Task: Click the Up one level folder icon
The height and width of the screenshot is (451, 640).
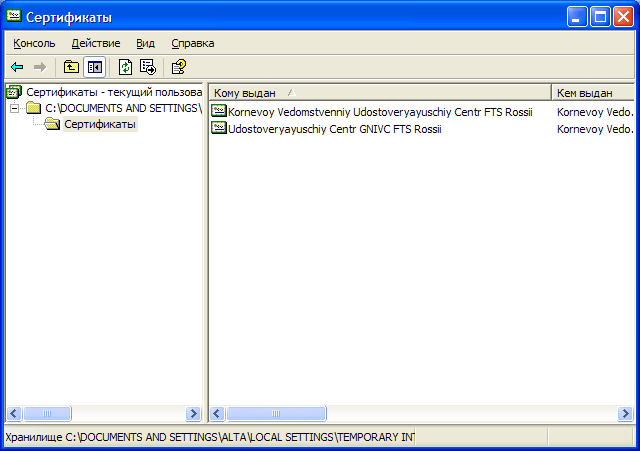Action: 71,67
